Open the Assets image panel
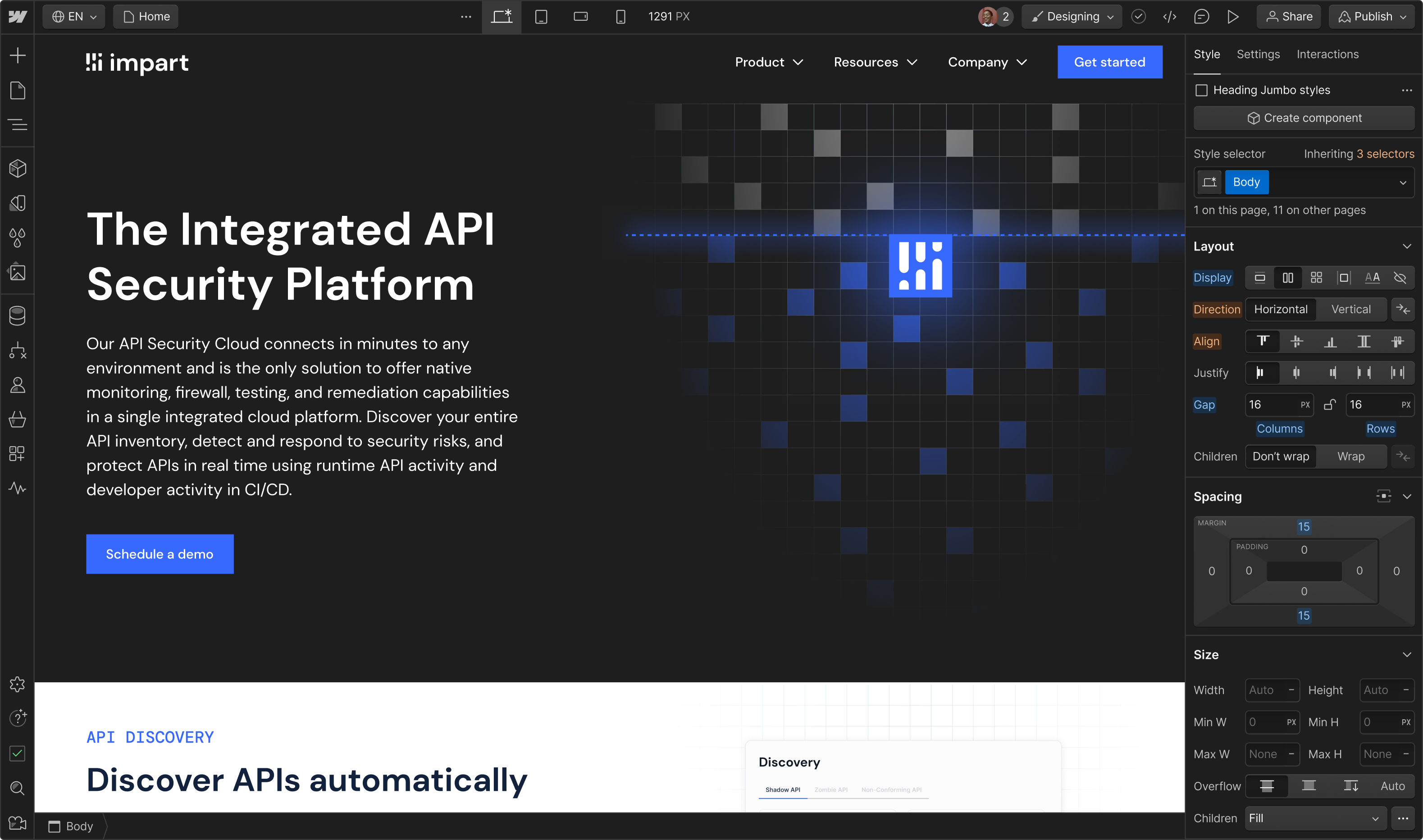 pos(18,272)
